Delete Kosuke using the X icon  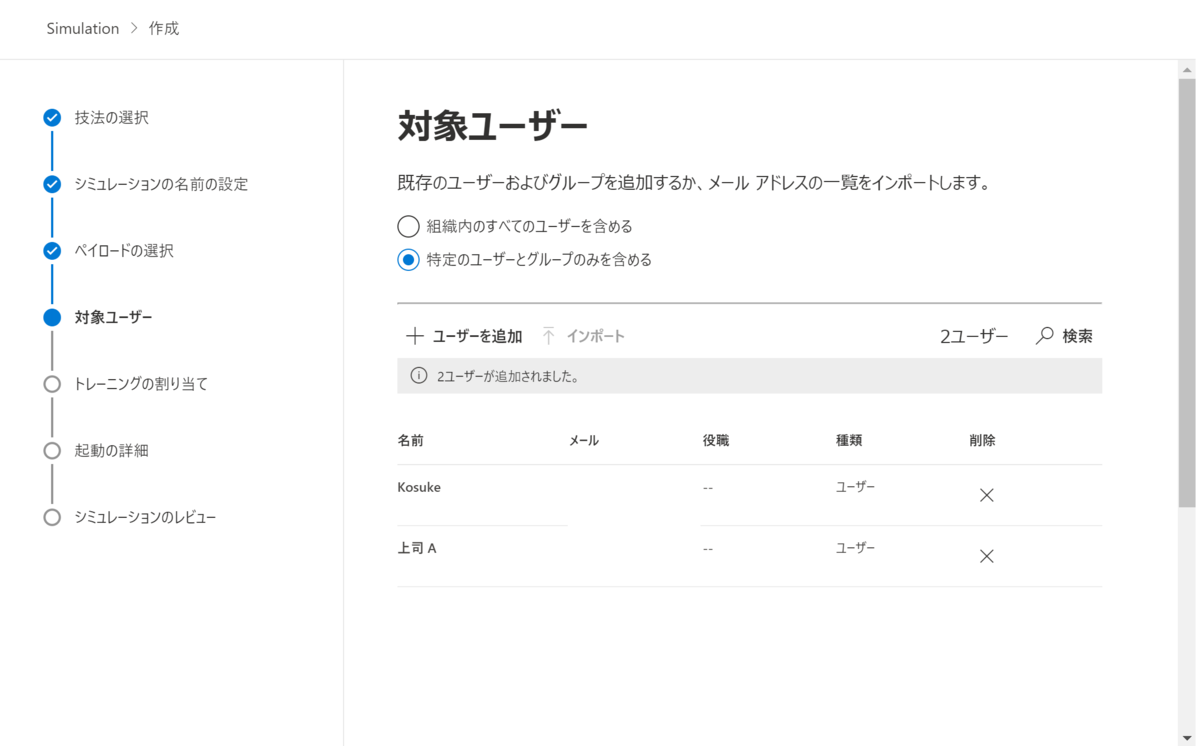[x=986, y=494]
